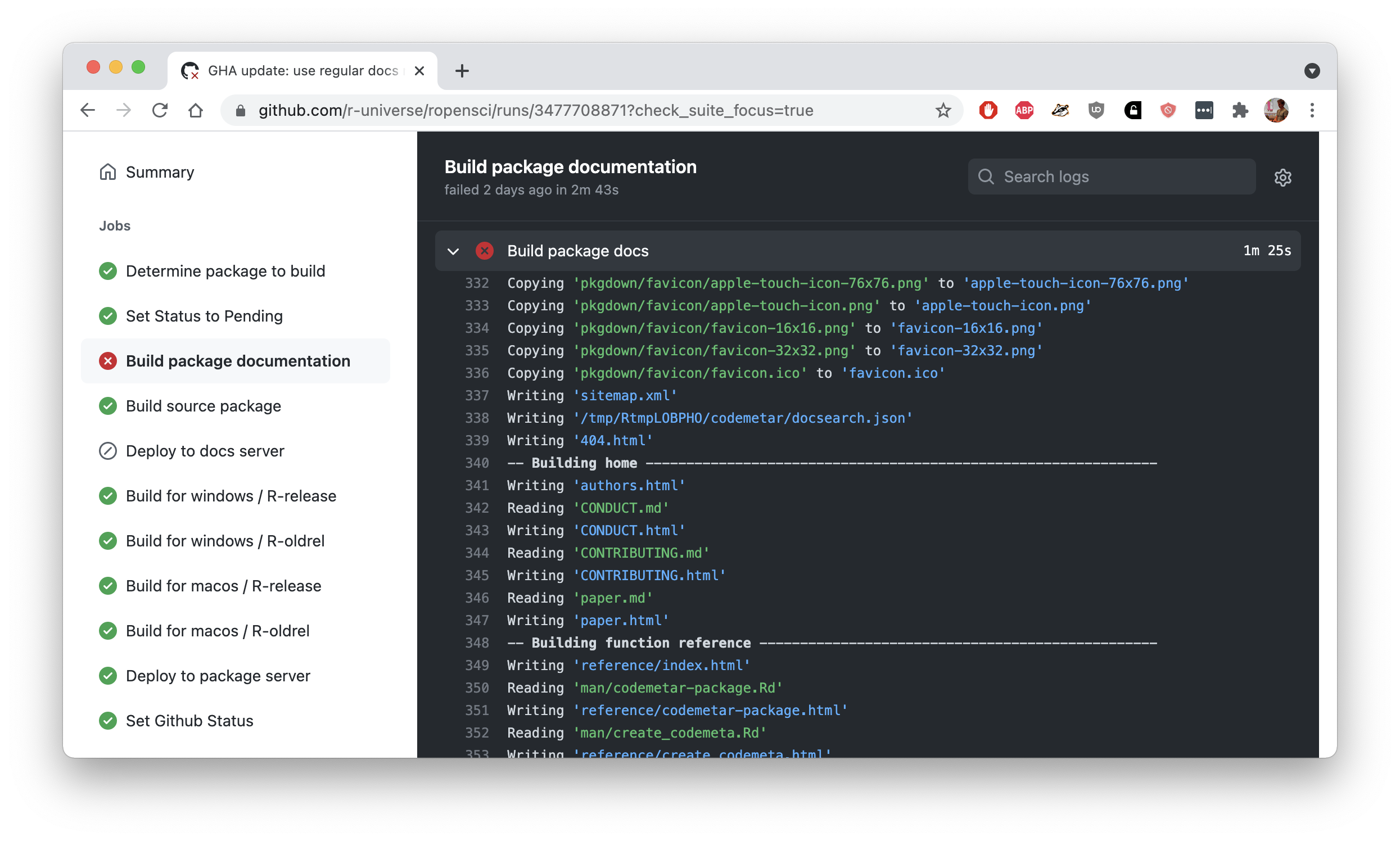Open the Summary home icon in sidebar
This screenshot has width=1400, height=841.
point(108,171)
